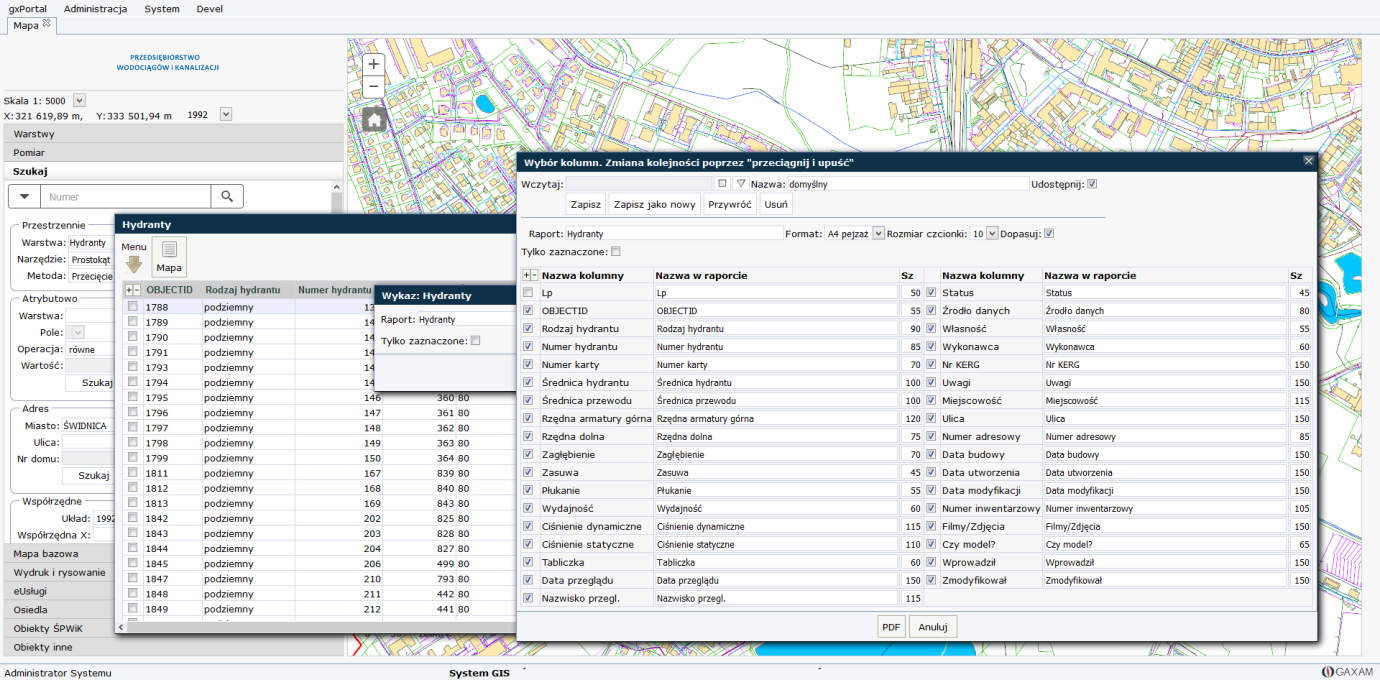Click the PDF button
The height and width of the screenshot is (680, 1380).
click(x=891, y=627)
